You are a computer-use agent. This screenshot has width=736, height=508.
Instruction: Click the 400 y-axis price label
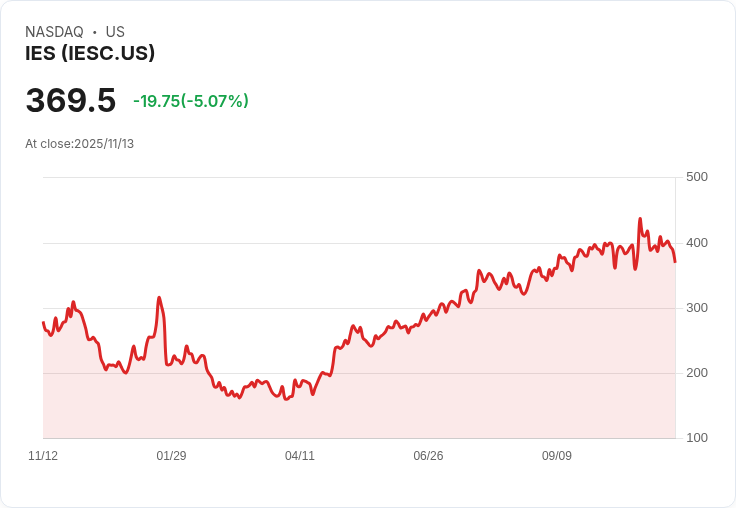[x=696, y=243]
